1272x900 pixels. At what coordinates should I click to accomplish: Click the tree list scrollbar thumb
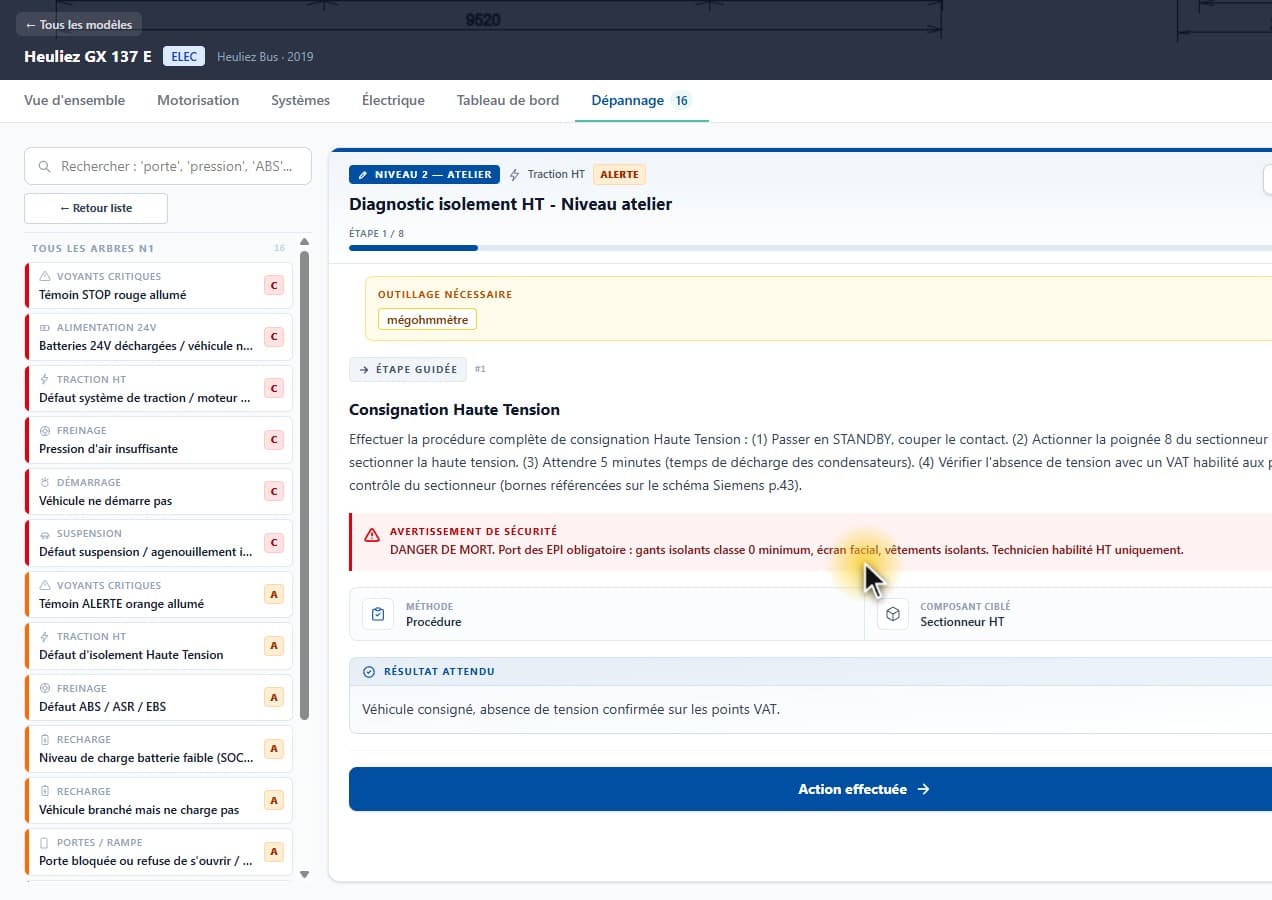click(x=305, y=484)
